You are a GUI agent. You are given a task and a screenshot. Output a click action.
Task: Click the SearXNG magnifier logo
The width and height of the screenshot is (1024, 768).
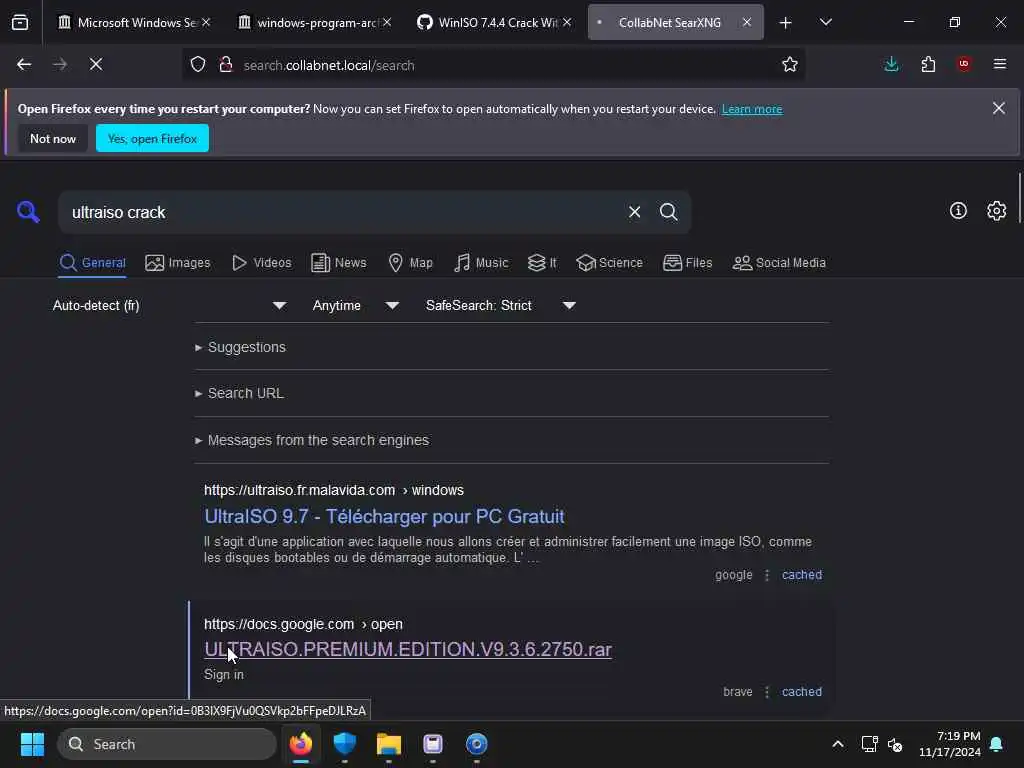(28, 212)
